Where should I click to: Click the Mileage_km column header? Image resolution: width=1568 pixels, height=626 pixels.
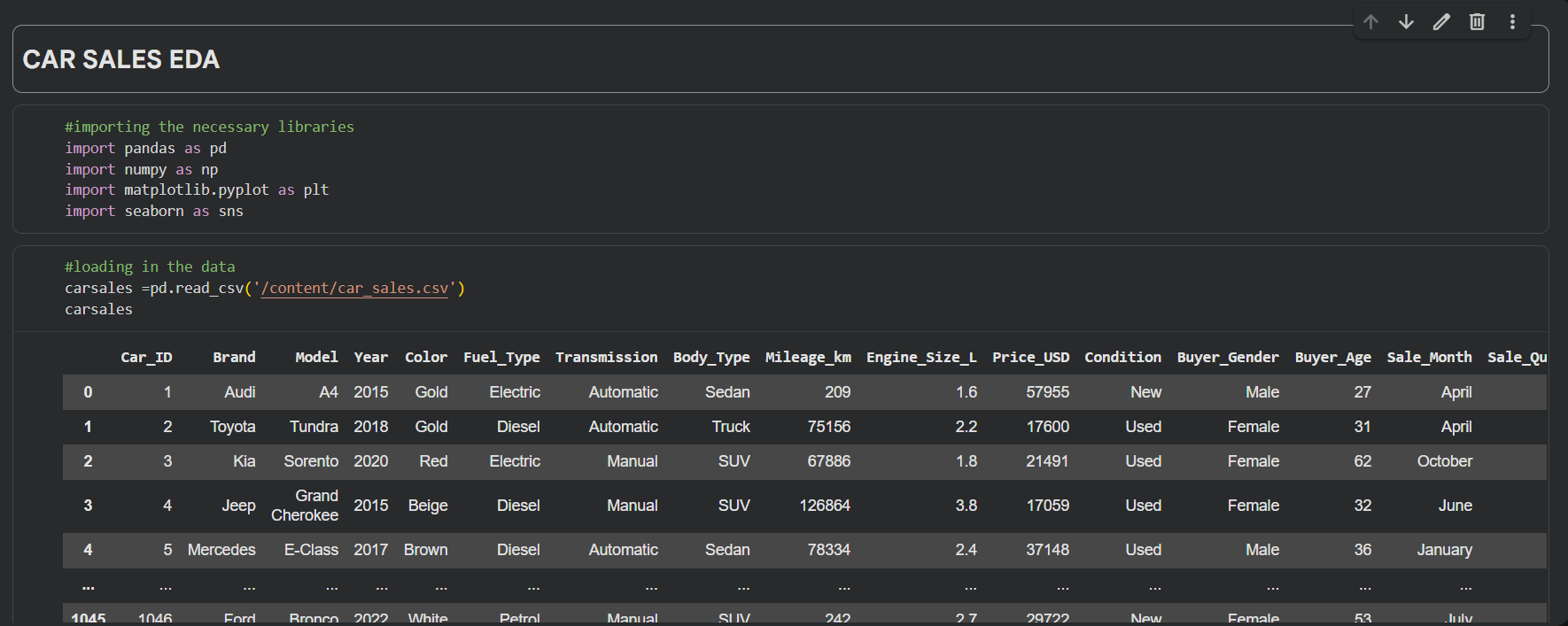tap(808, 357)
